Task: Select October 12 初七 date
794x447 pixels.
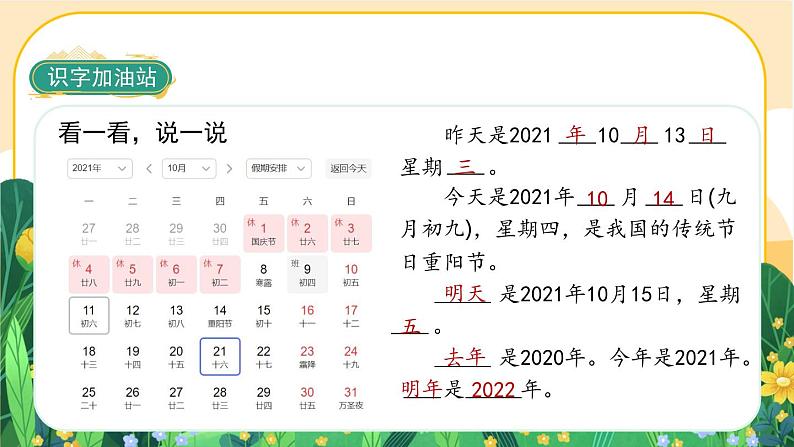Action: point(133,315)
